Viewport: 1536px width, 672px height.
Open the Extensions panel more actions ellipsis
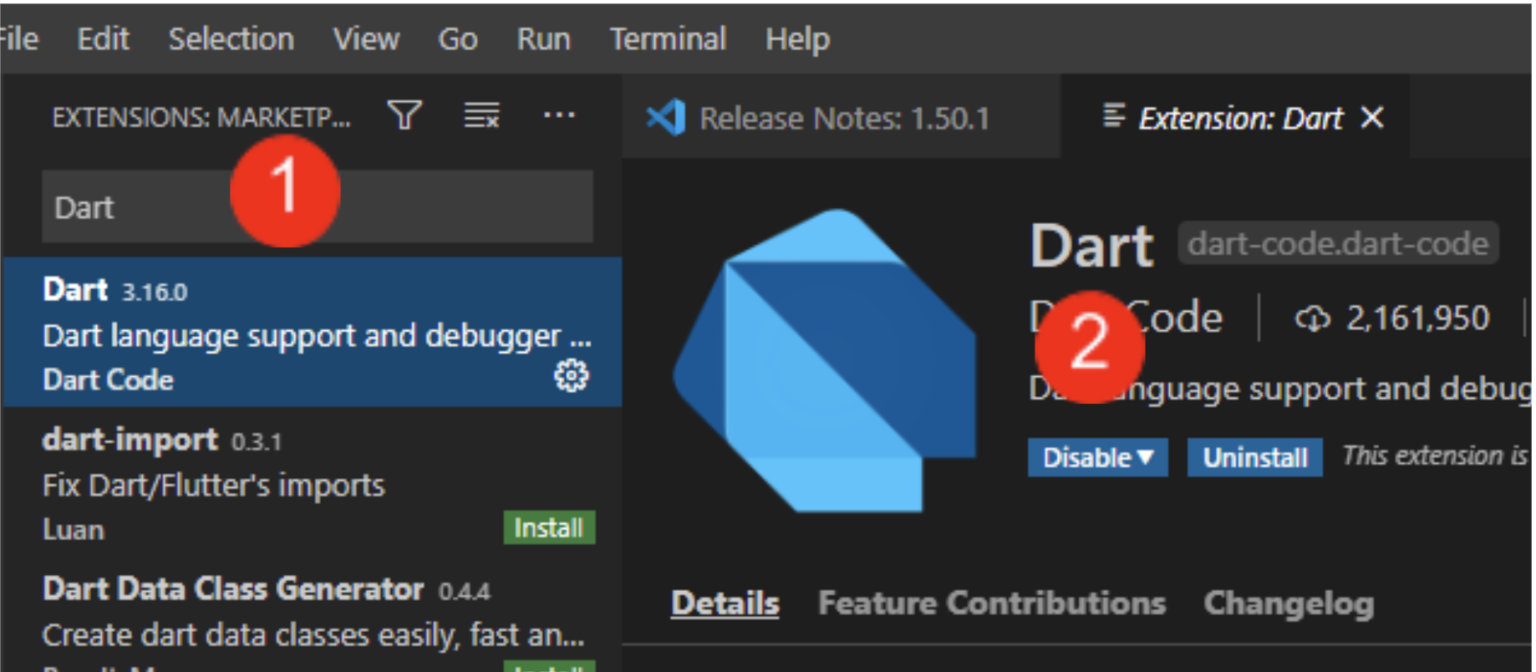558,116
